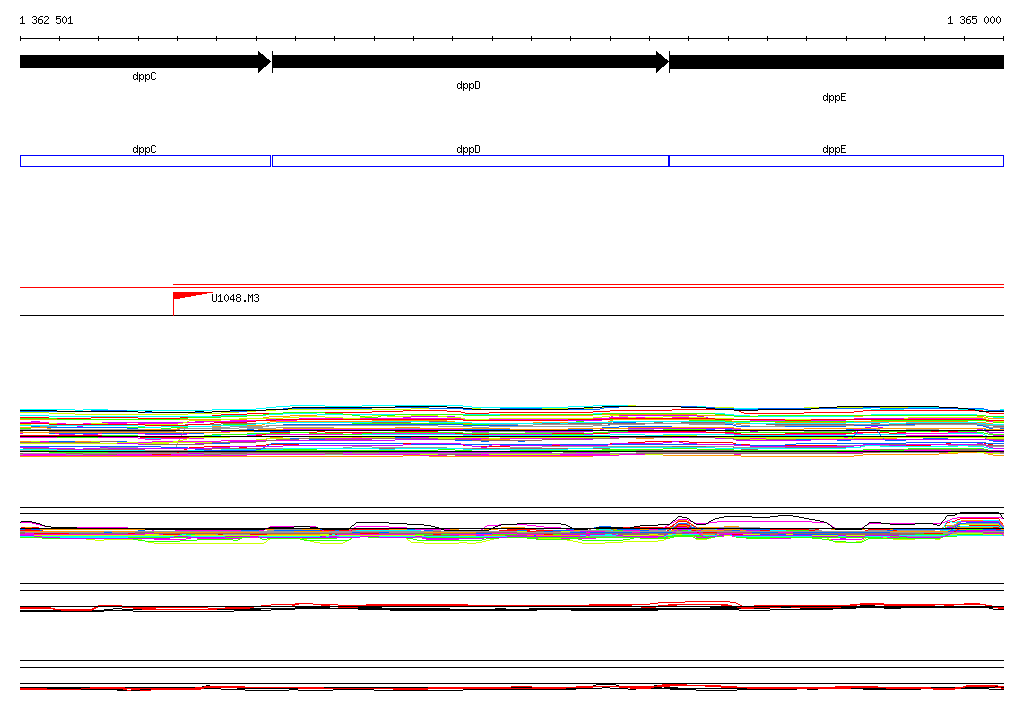Image resolution: width=1024 pixels, height=714 pixels.
Task: Click the dppC label above the blue box
Action: pyautogui.click(x=144, y=150)
